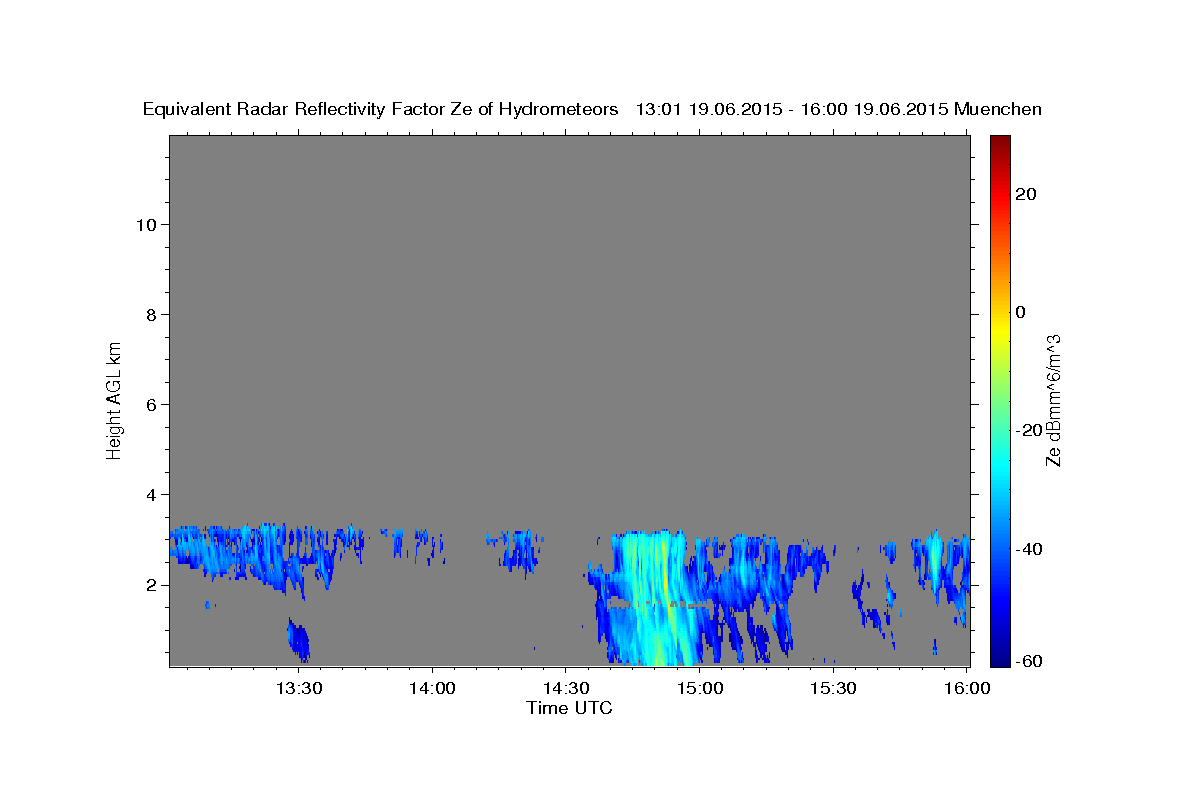Click the height tick label '6'

(x=152, y=404)
